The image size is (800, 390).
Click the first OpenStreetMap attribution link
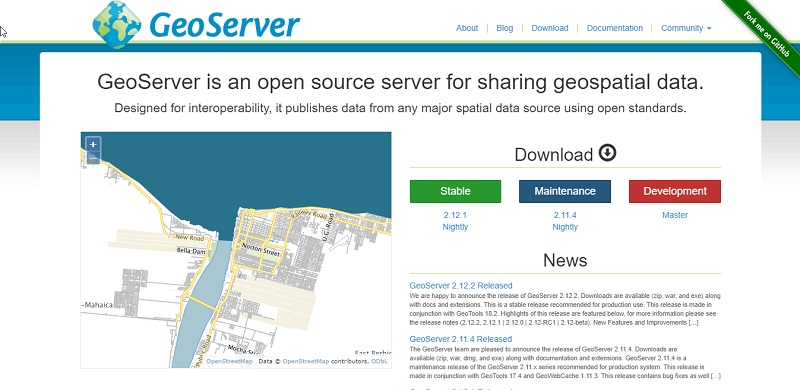click(229, 361)
